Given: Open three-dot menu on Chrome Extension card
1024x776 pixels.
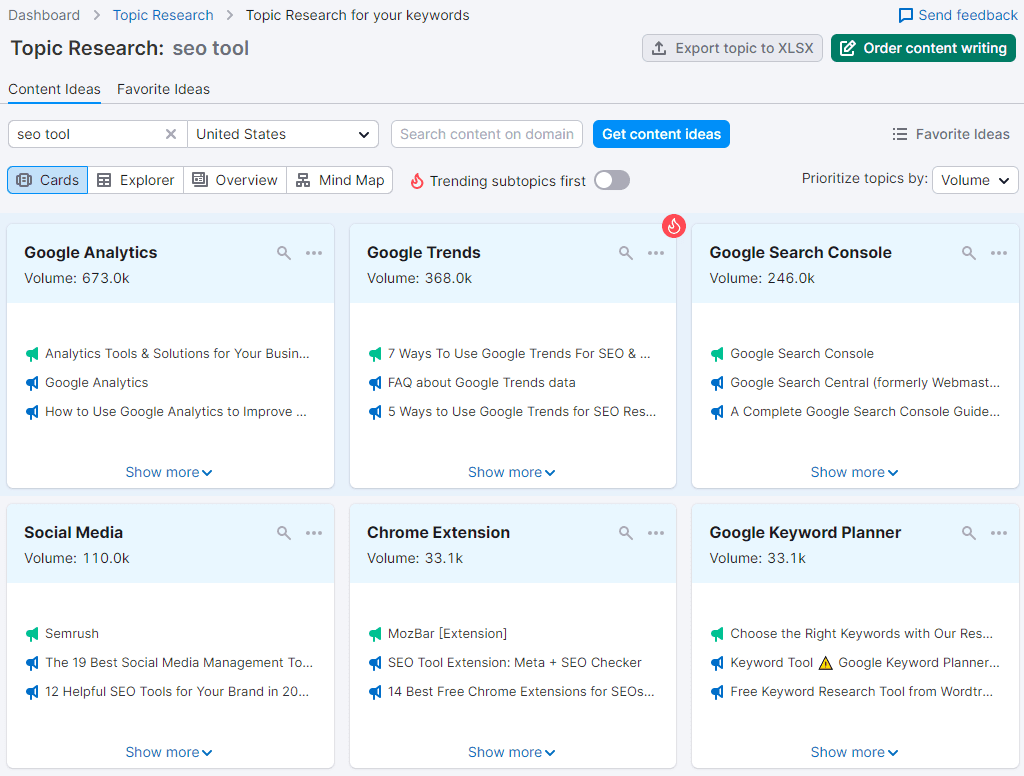Looking at the screenshot, I should (656, 533).
